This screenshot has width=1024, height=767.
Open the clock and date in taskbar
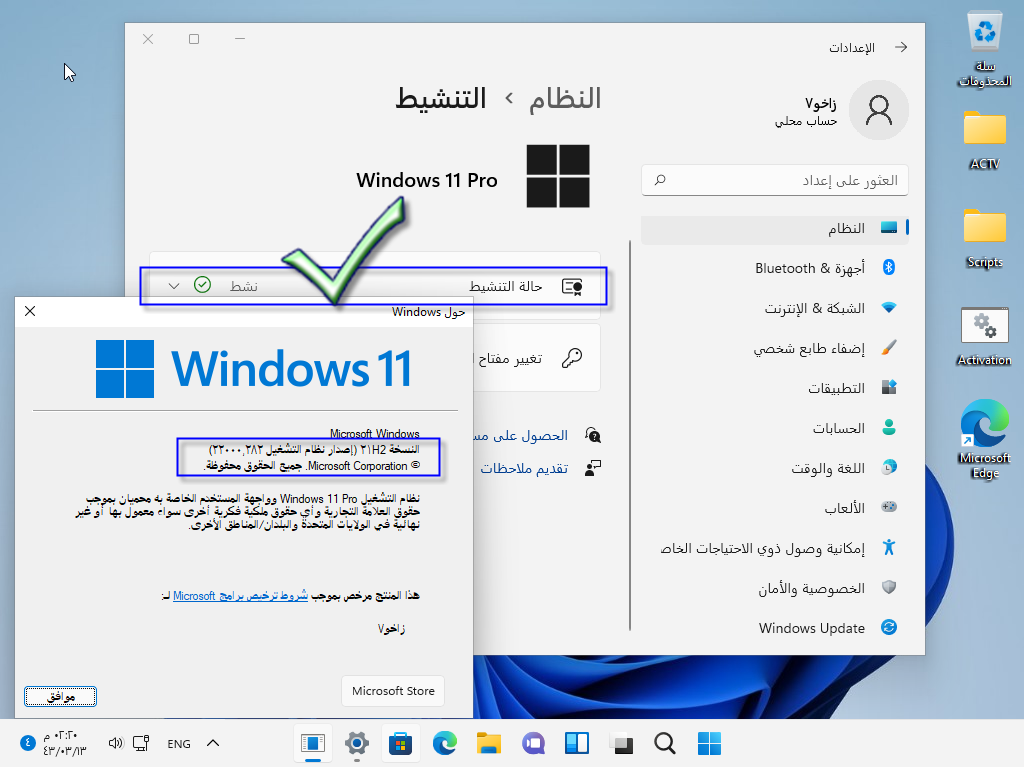pyautogui.click(x=65, y=743)
